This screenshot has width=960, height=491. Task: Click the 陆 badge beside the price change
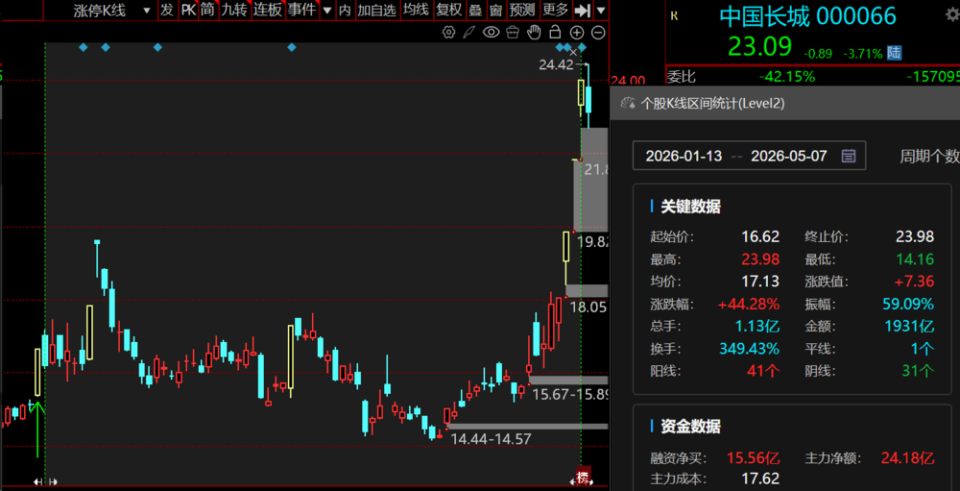point(894,53)
